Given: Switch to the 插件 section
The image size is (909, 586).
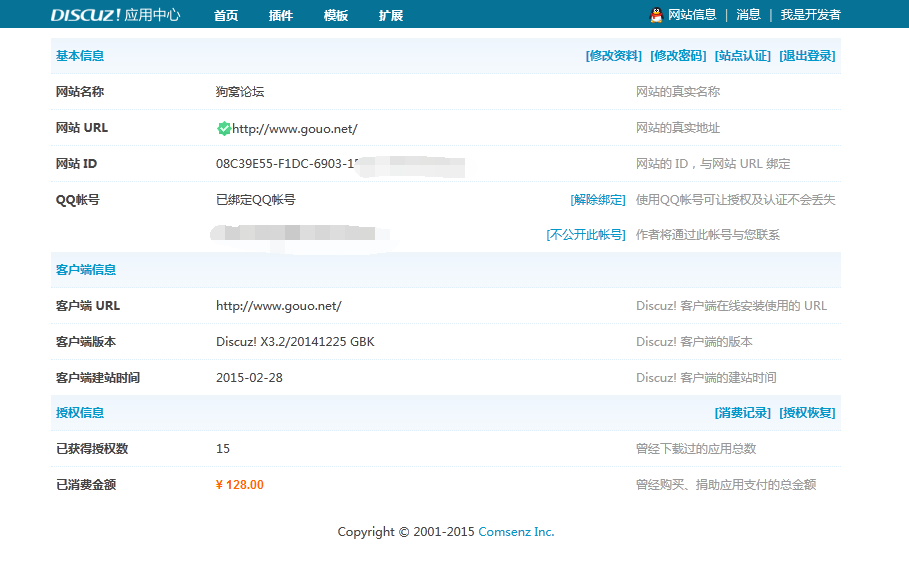Looking at the screenshot, I should click(x=280, y=15).
